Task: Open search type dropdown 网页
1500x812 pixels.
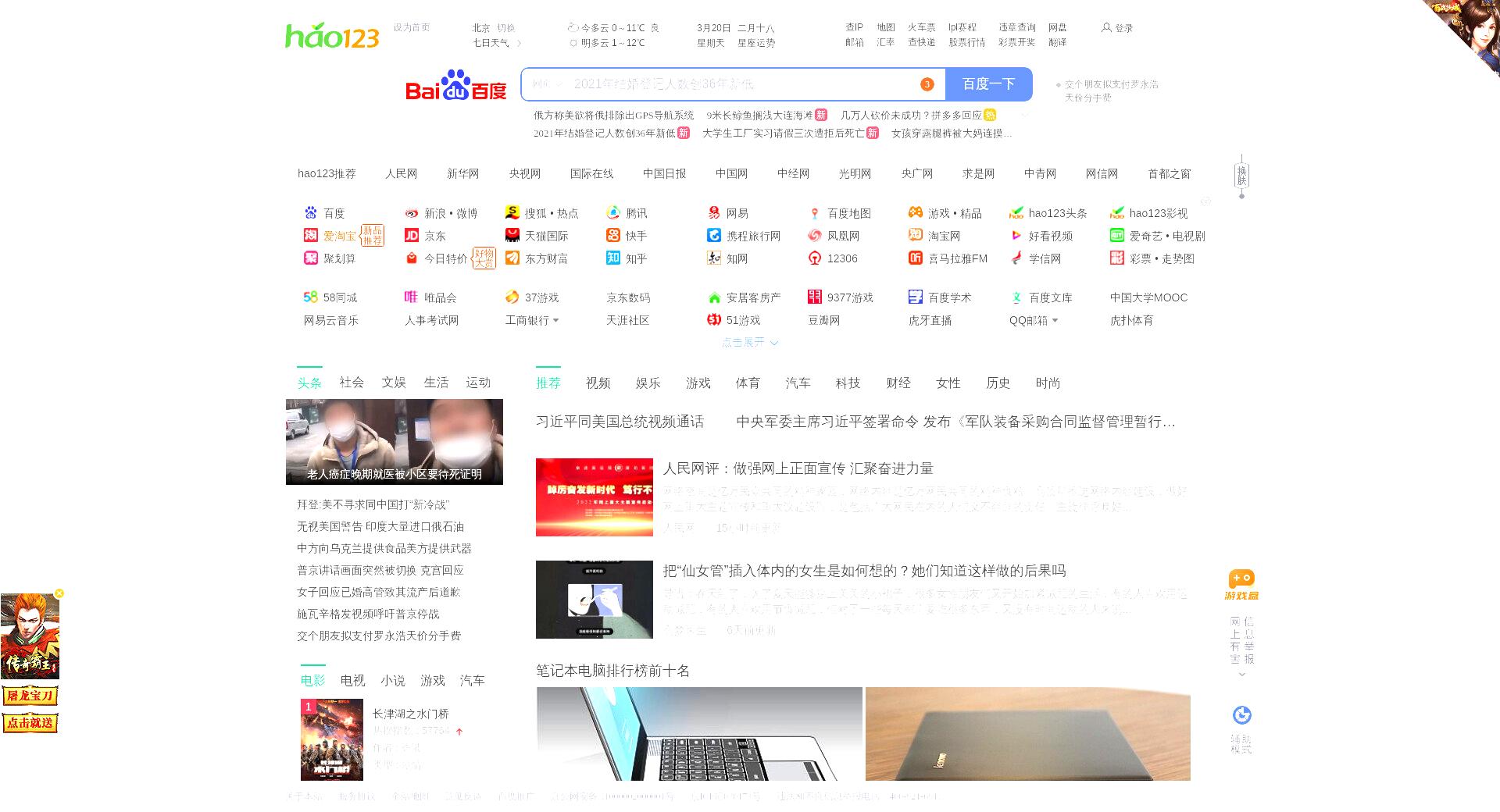Action: [x=547, y=84]
